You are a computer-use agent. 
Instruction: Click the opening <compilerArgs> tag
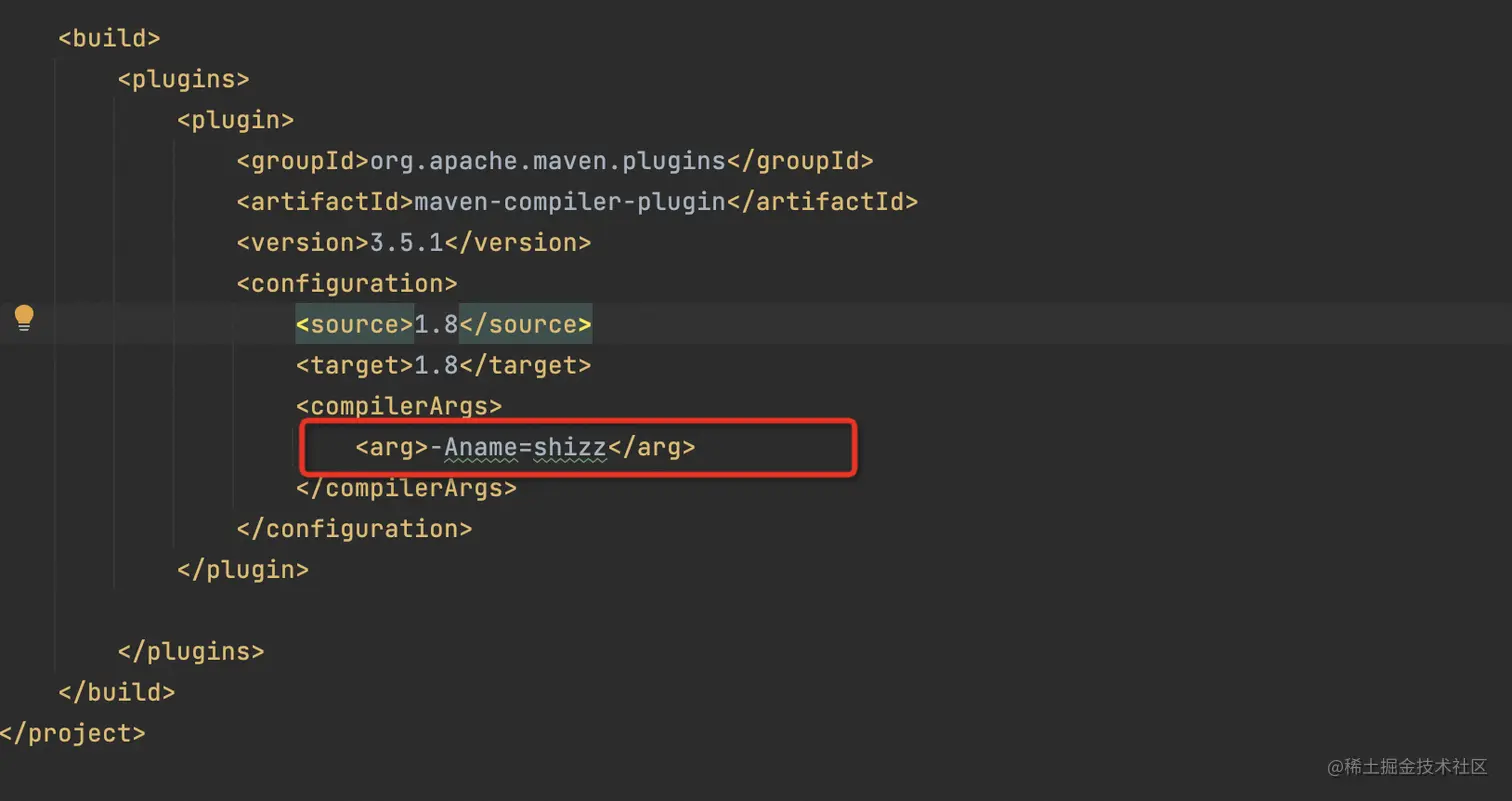coord(399,407)
